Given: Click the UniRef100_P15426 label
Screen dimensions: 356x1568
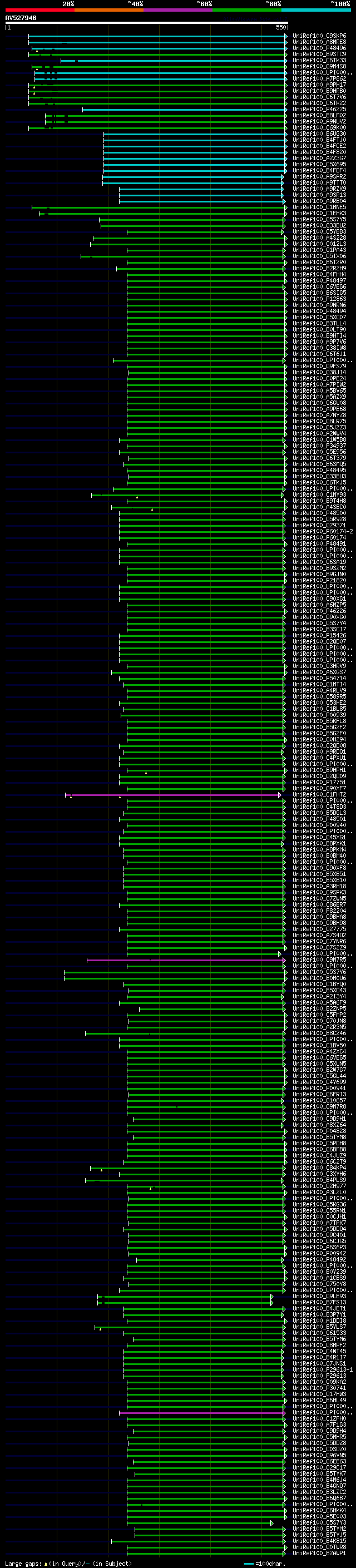Looking at the screenshot, I should [x=319, y=635].
